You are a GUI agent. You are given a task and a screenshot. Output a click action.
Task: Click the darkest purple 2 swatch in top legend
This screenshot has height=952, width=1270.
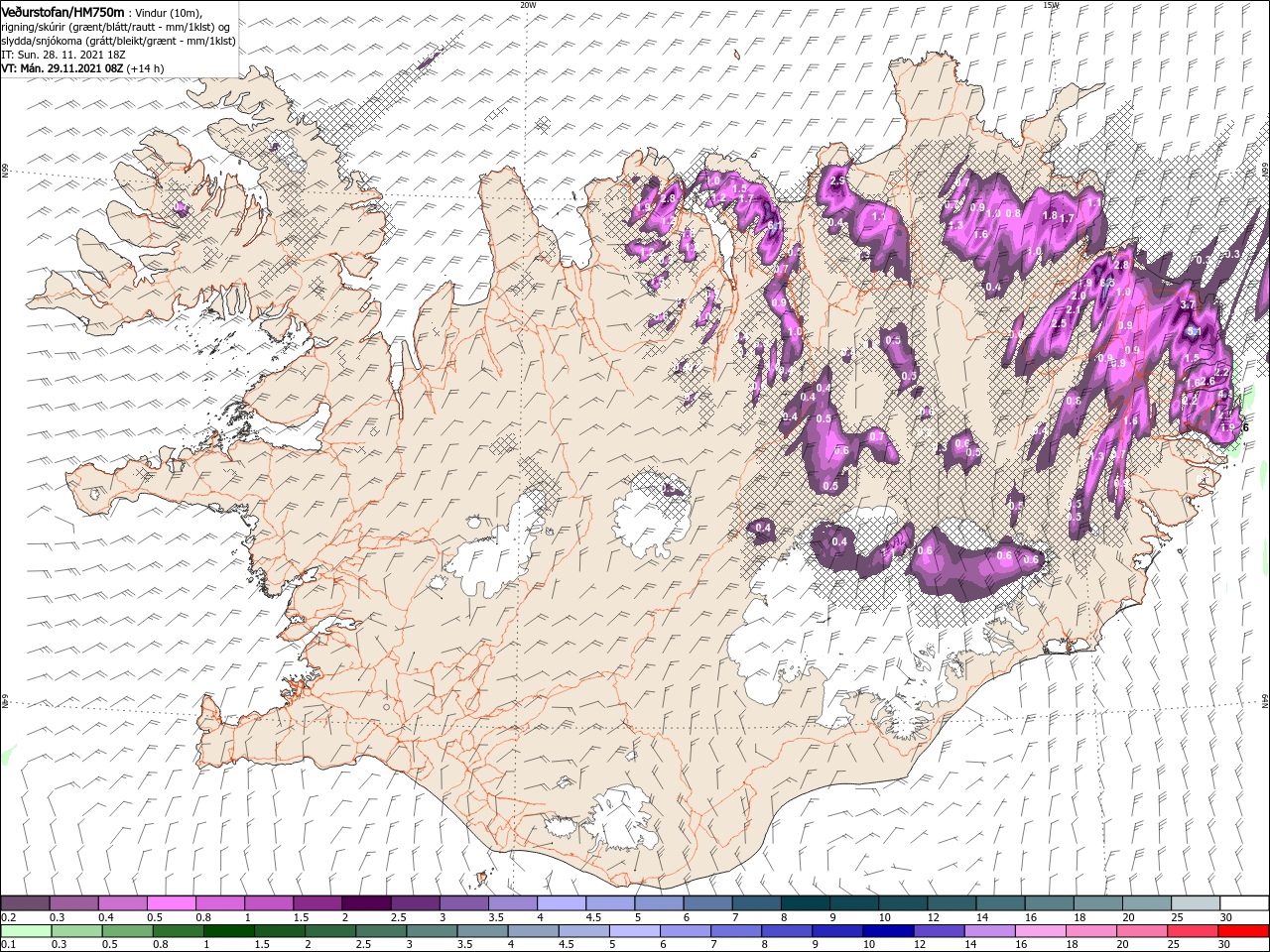(x=366, y=903)
